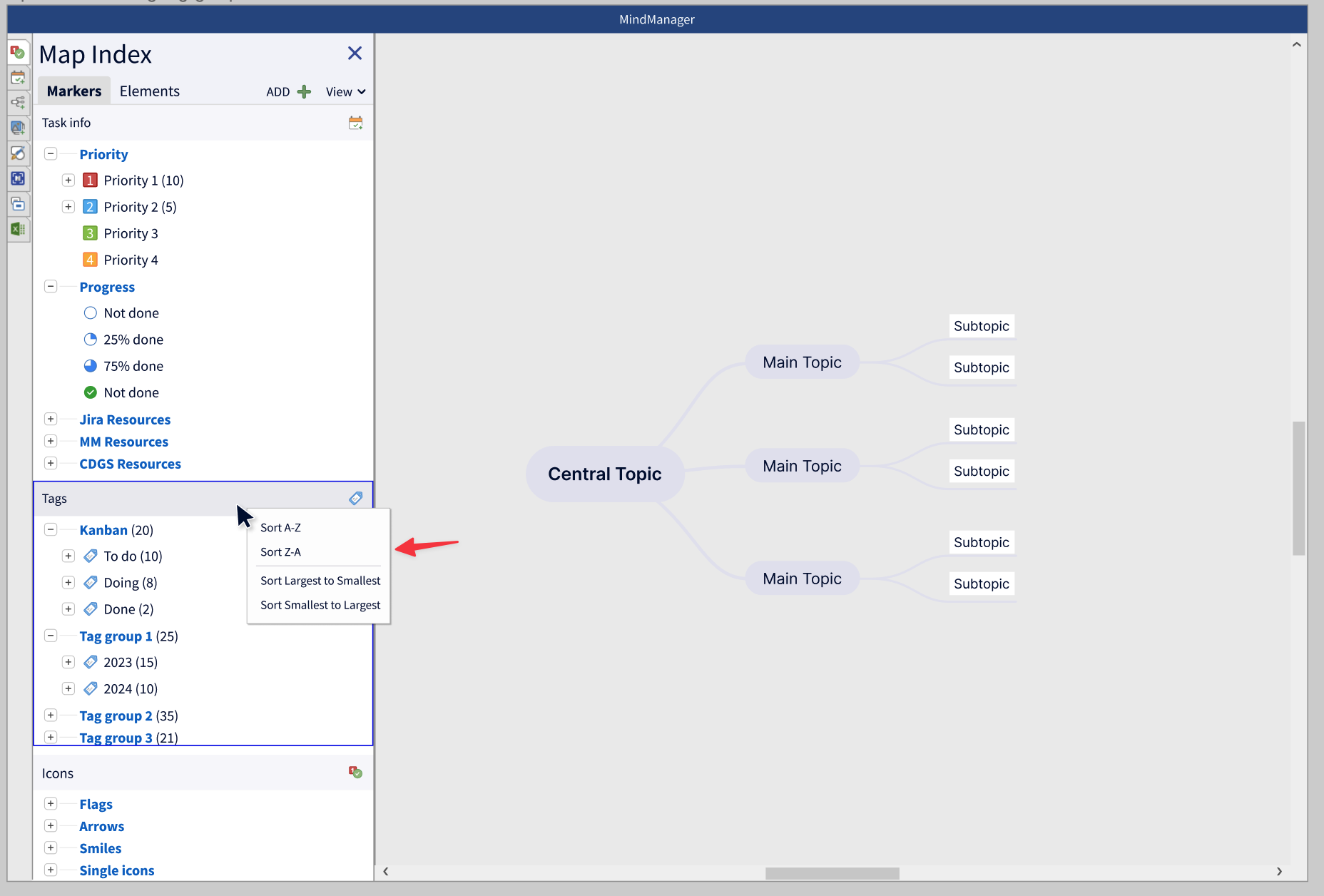Click the horizontal scrollbar thumb
Screen dimensions: 1324x896
[832, 873]
